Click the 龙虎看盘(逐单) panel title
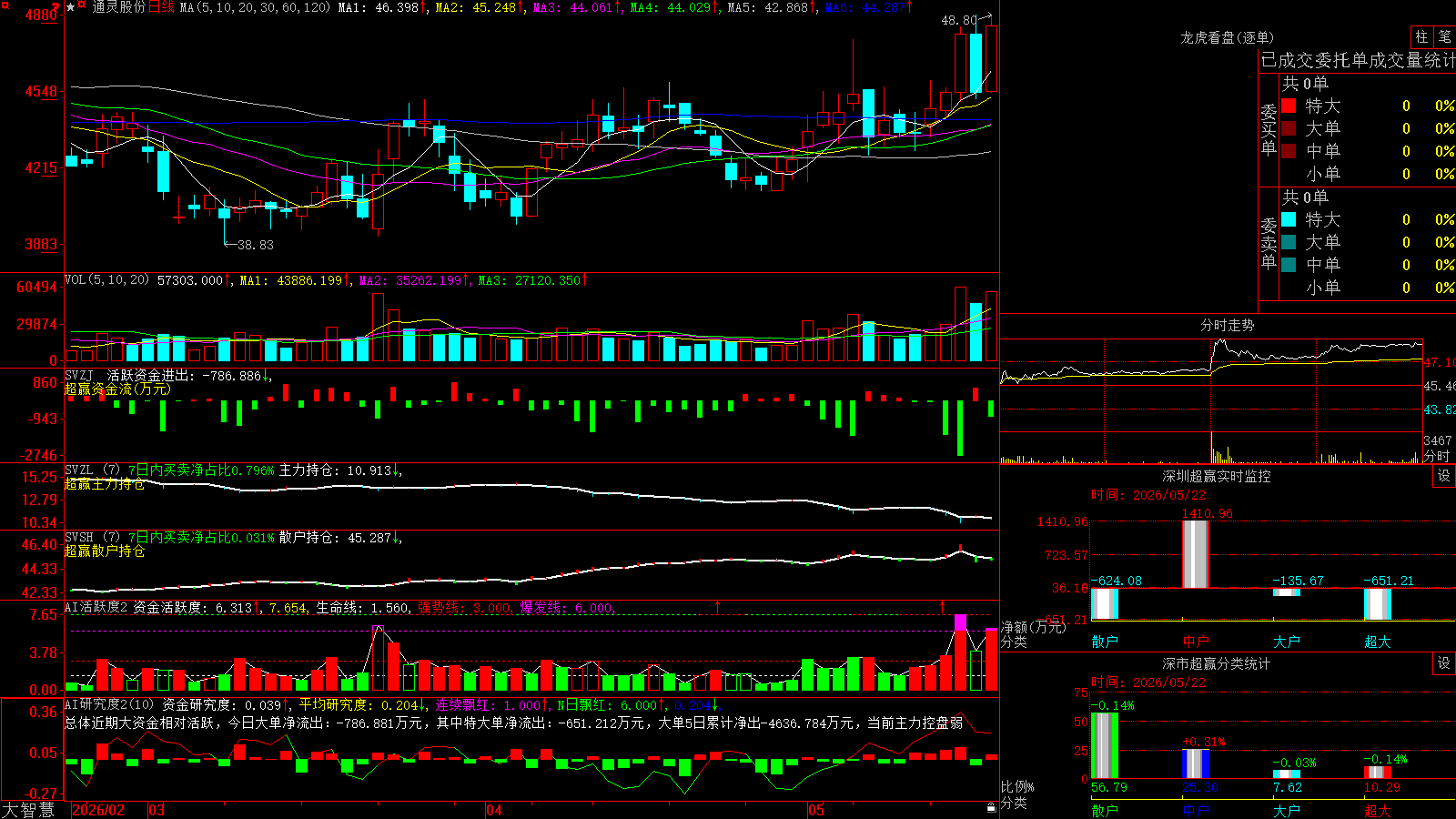This screenshot has width=1456, height=819. coord(1227,37)
